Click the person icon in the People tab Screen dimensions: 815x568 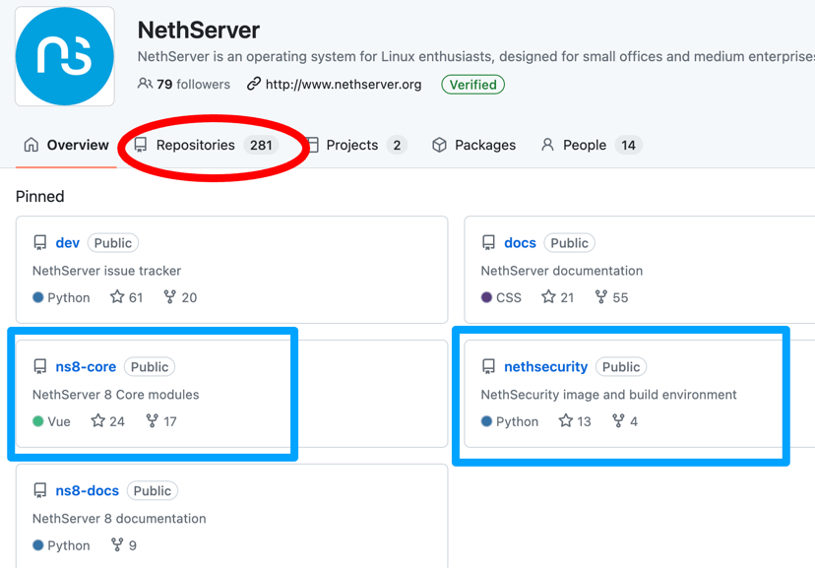(x=547, y=145)
